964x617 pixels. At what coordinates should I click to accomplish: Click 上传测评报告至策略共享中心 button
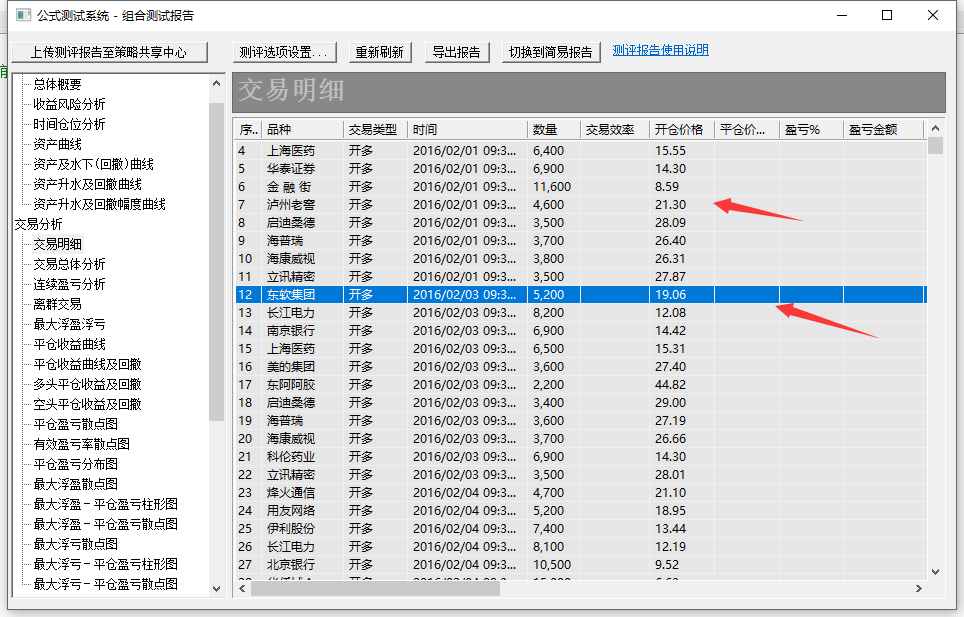click(109, 52)
